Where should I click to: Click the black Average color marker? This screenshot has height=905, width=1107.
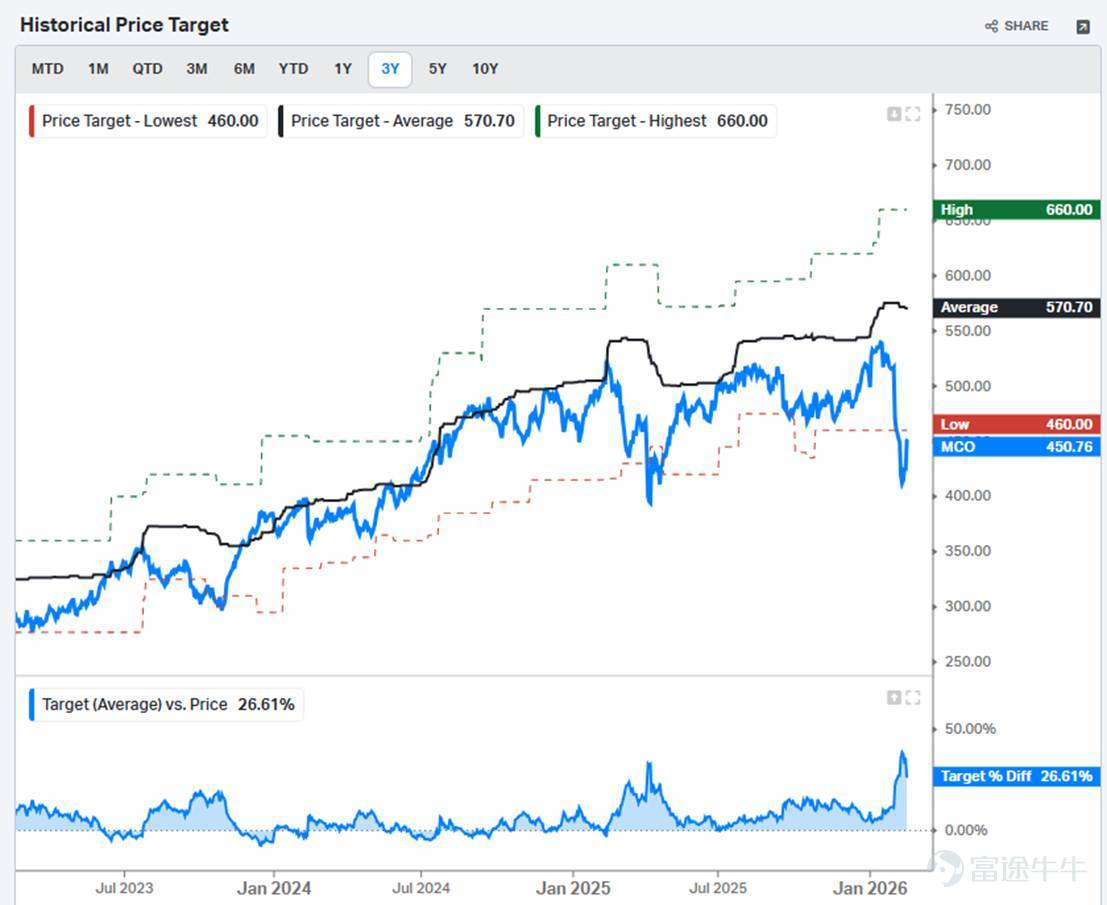280,121
